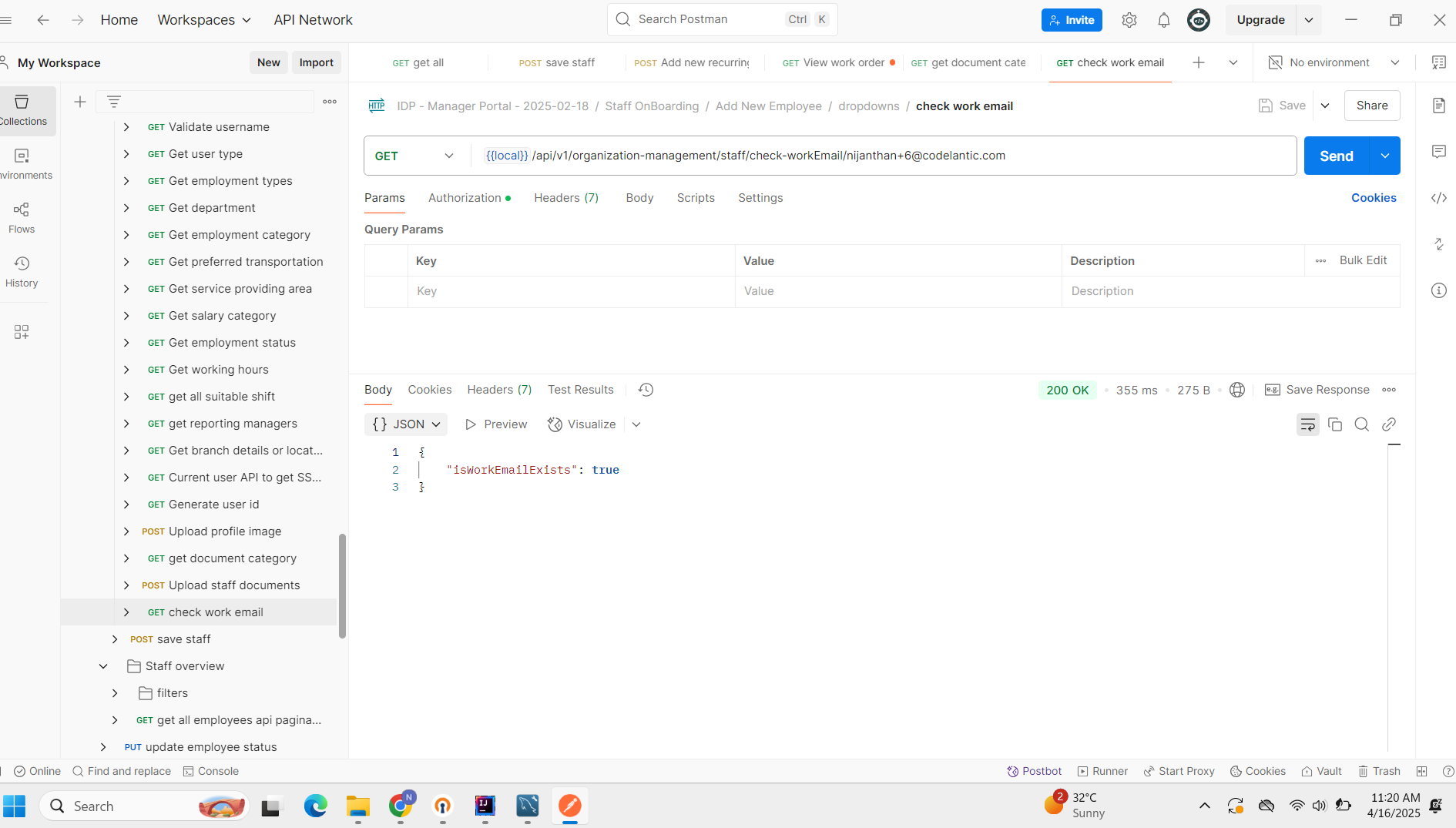
Task: Click the Send button
Action: coord(1337,156)
